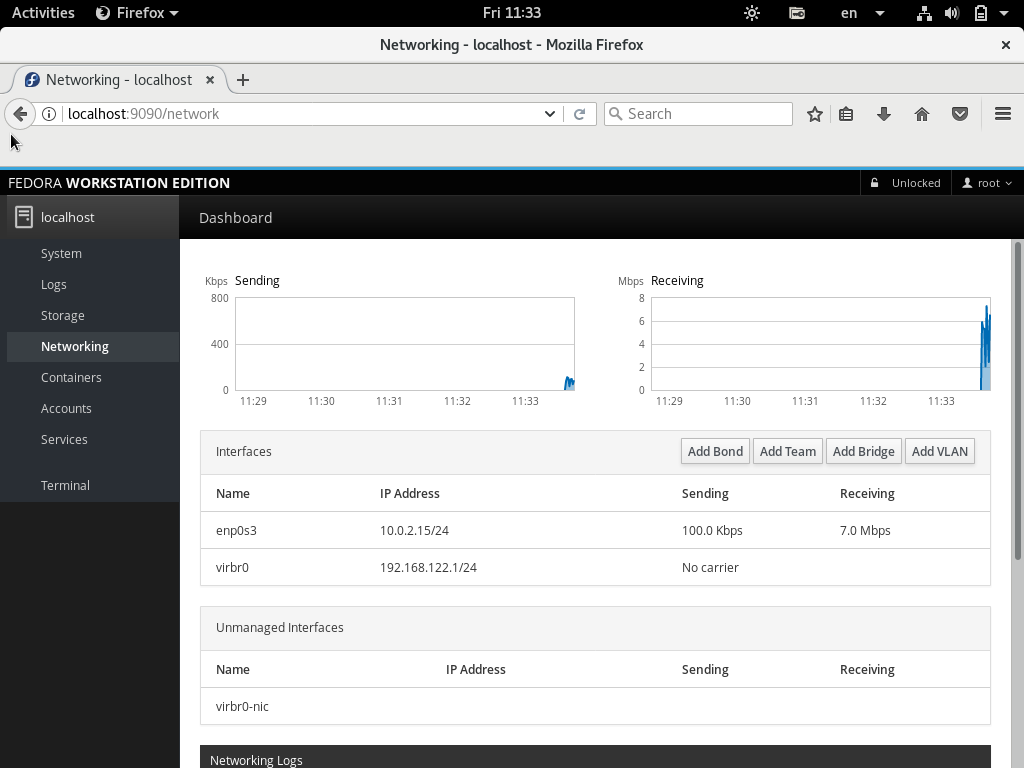Image resolution: width=1024 pixels, height=768 pixels.
Task: Click the Add Bridge button
Action: [x=863, y=451]
